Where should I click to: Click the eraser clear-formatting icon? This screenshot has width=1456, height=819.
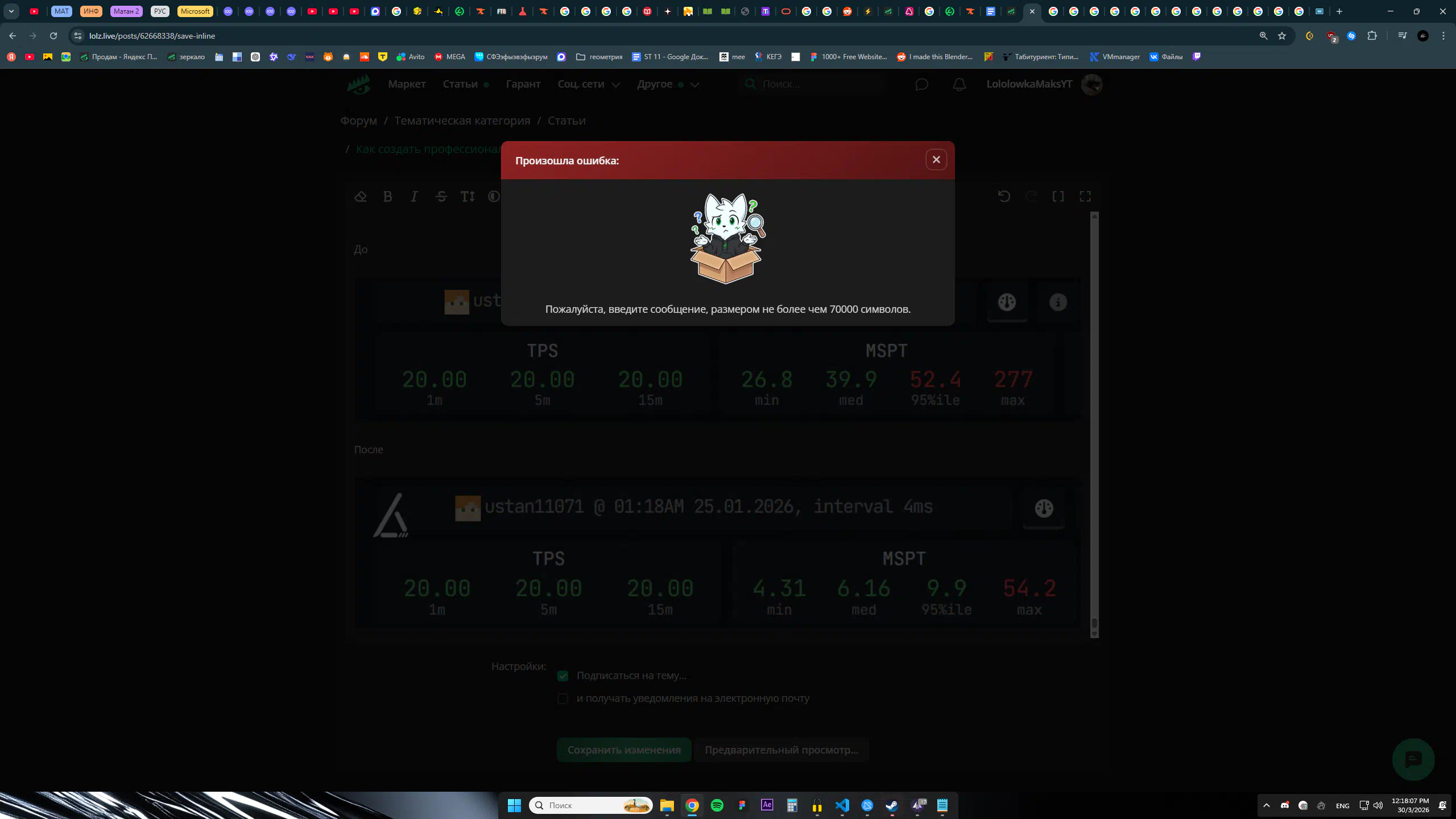[361, 197]
